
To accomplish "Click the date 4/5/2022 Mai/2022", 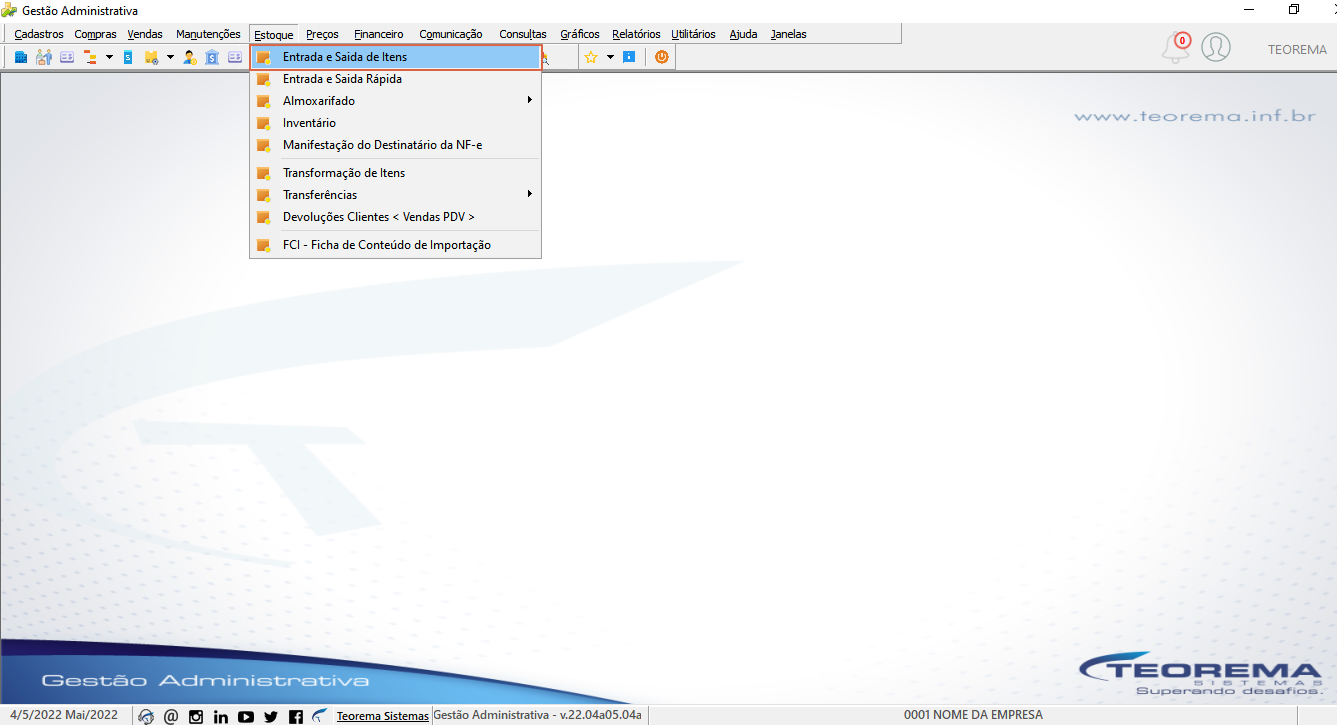I will coord(64,715).
